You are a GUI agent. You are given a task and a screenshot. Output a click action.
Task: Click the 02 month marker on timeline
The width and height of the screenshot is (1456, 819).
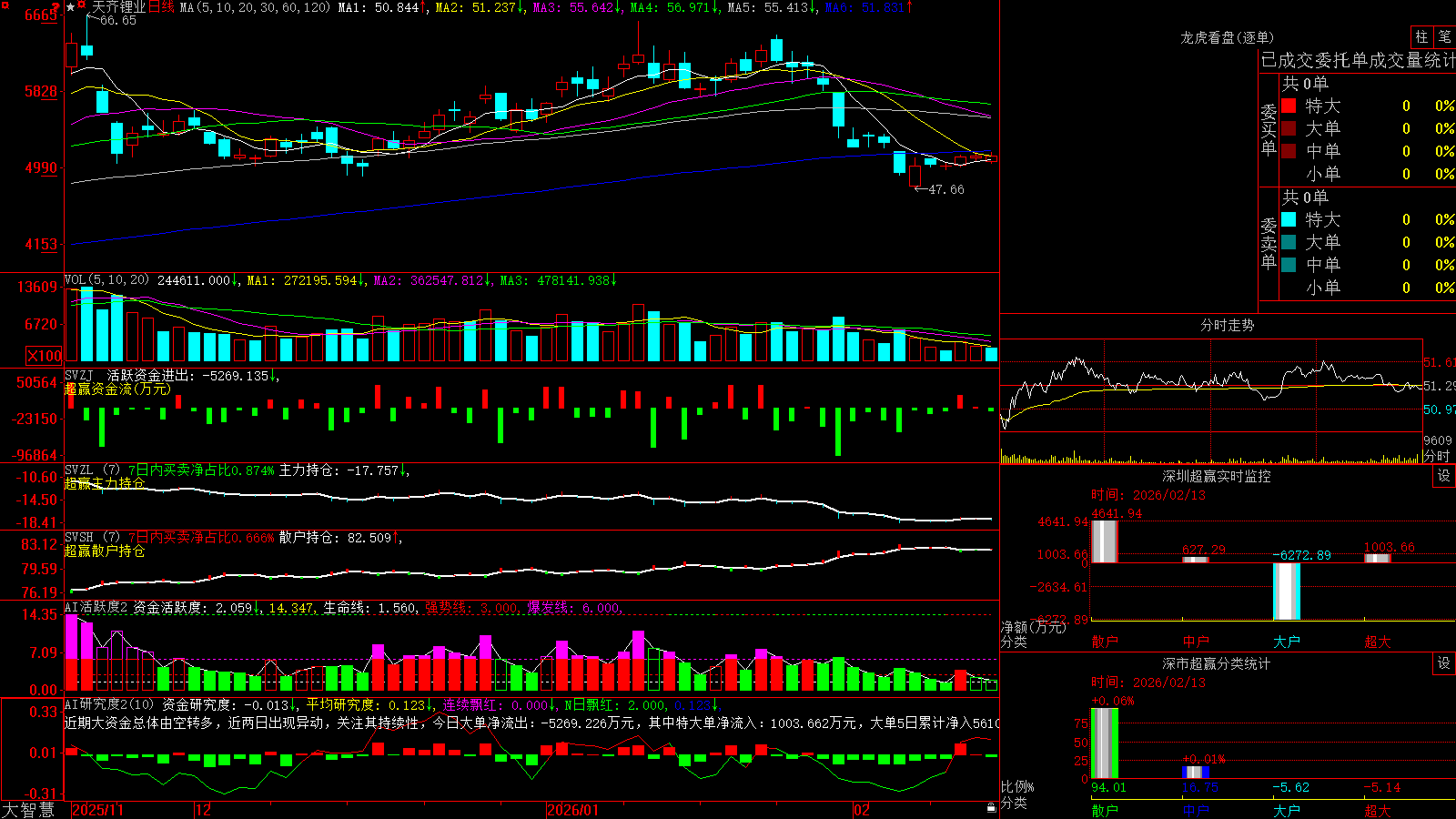[x=862, y=810]
